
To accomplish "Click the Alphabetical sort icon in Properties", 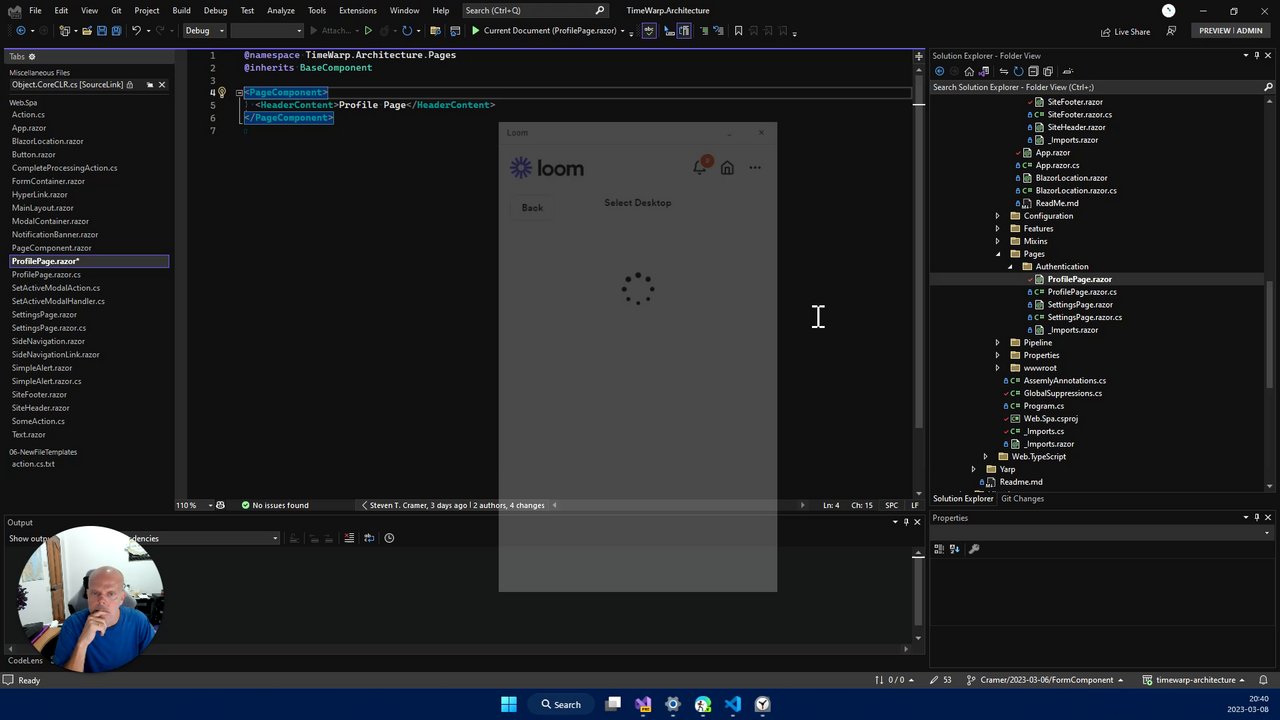I will pyautogui.click(x=954, y=549).
